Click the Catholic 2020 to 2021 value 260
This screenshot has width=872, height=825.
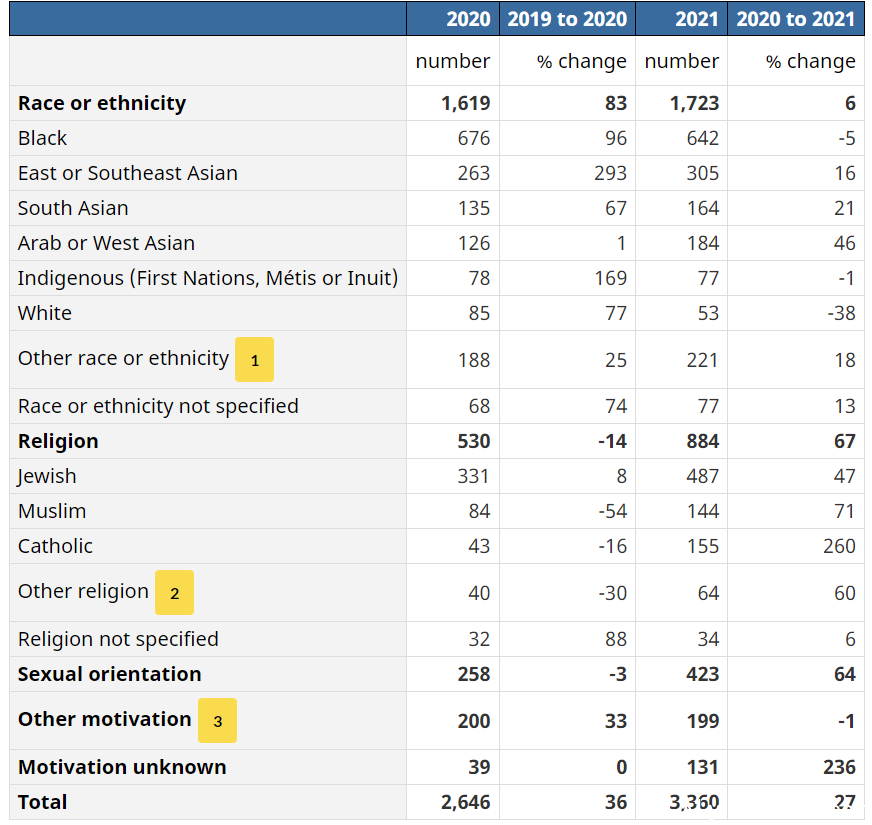(x=839, y=546)
